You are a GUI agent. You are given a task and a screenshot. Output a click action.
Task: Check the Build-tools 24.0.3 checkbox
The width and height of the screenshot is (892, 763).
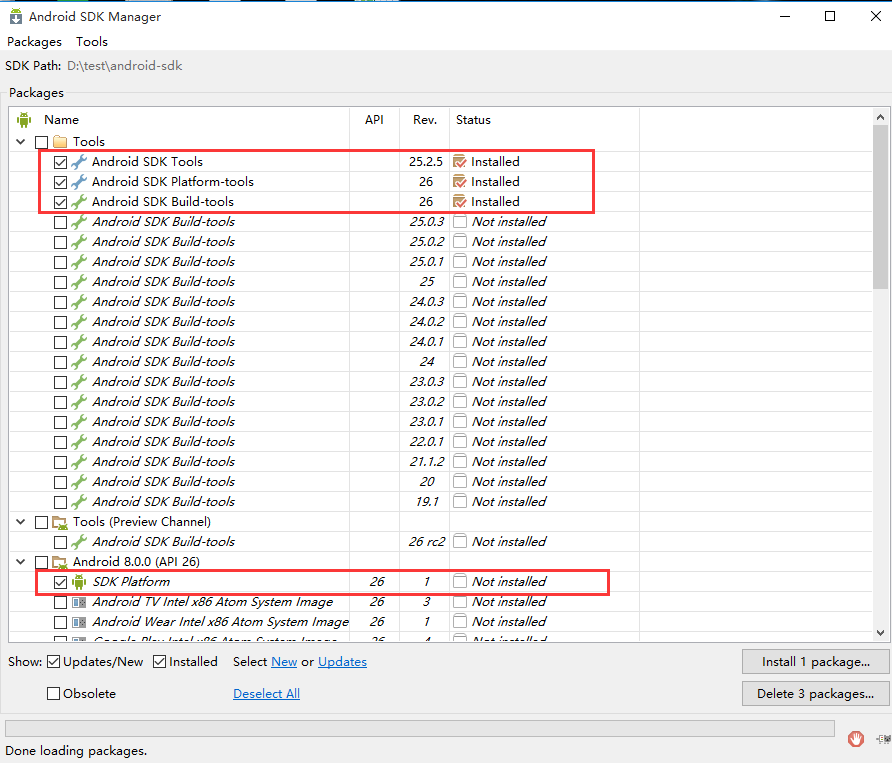[x=60, y=302]
